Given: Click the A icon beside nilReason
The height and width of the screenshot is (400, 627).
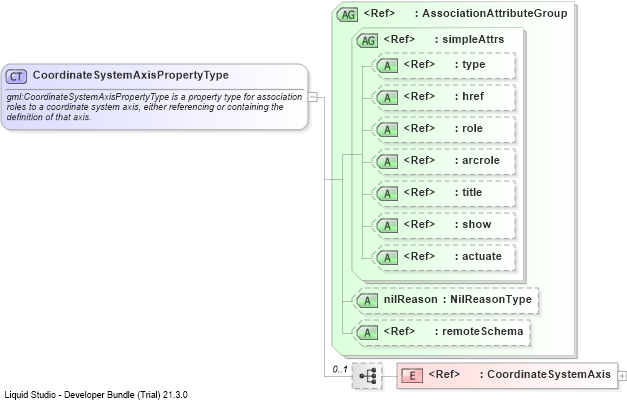Looking at the screenshot, I should (367, 300).
